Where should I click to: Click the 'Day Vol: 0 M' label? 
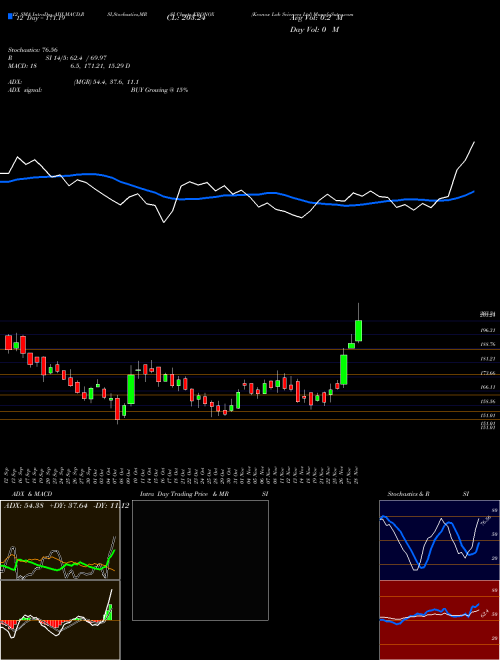tap(314, 30)
